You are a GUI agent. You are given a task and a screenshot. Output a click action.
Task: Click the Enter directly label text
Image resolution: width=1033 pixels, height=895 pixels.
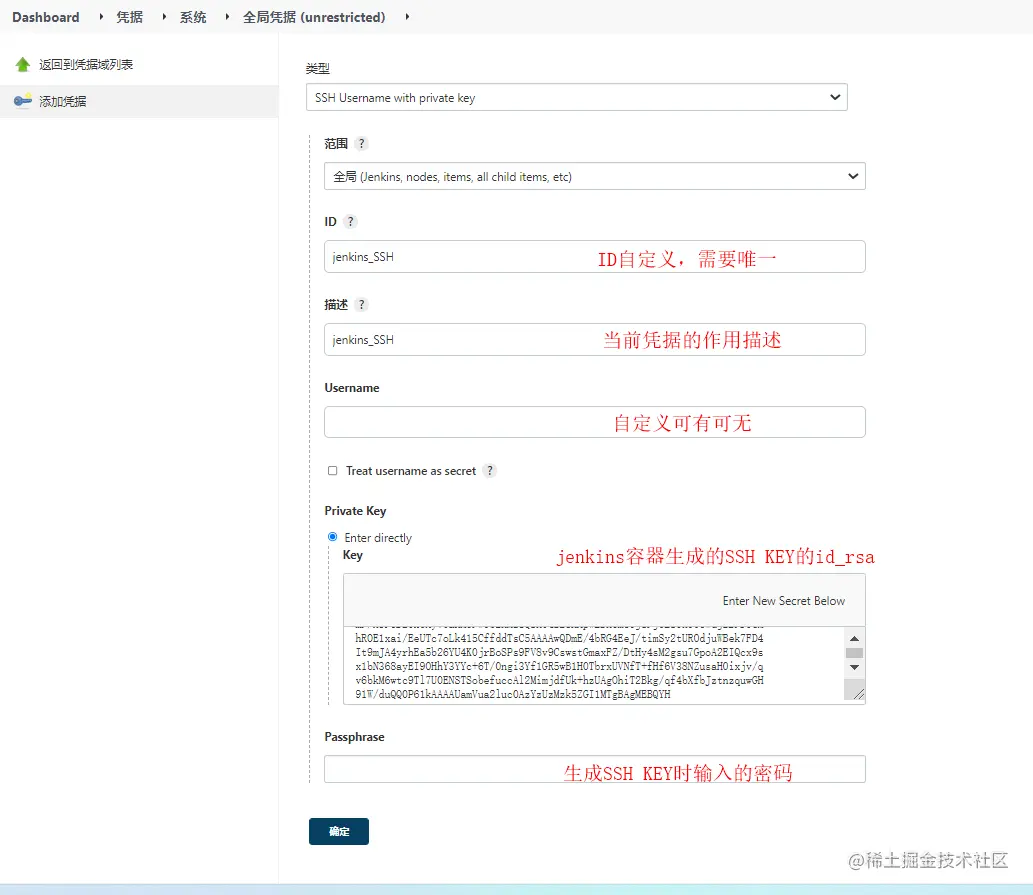tap(378, 538)
